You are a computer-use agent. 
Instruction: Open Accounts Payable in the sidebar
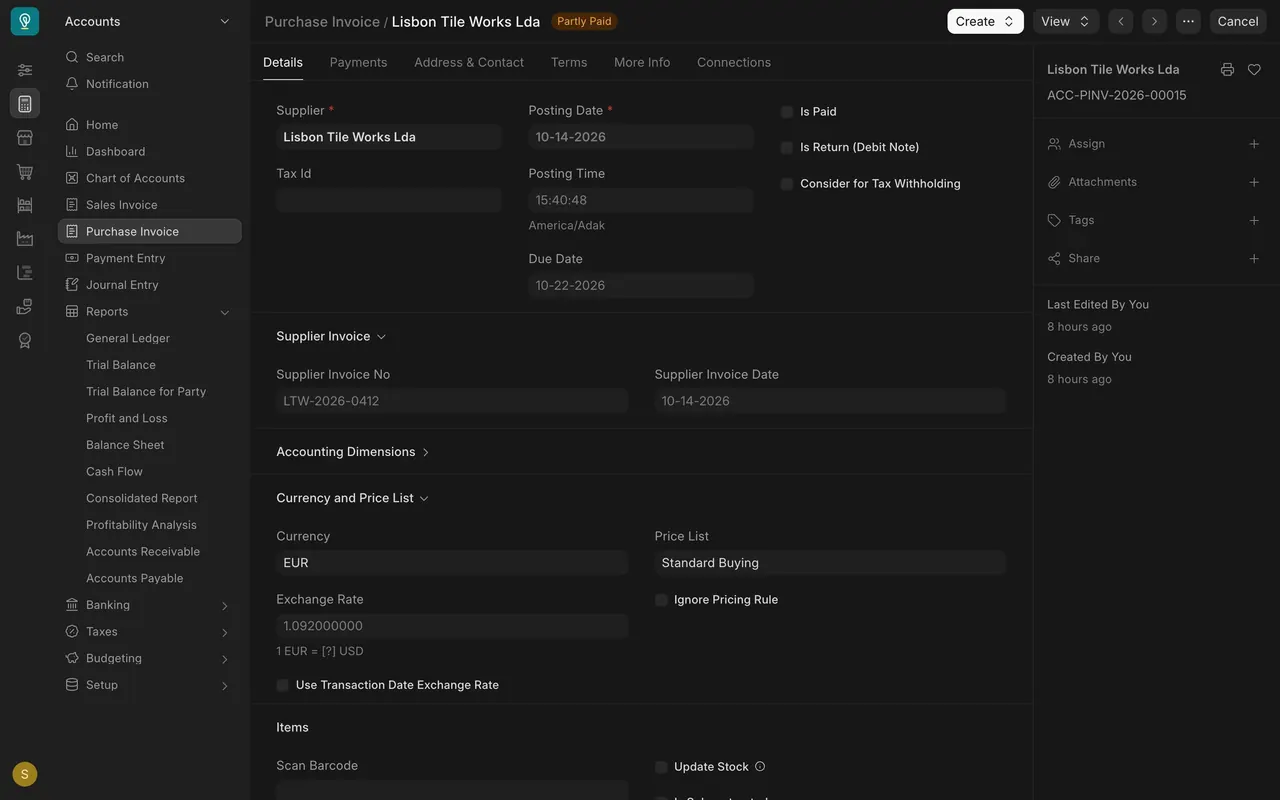[134, 578]
